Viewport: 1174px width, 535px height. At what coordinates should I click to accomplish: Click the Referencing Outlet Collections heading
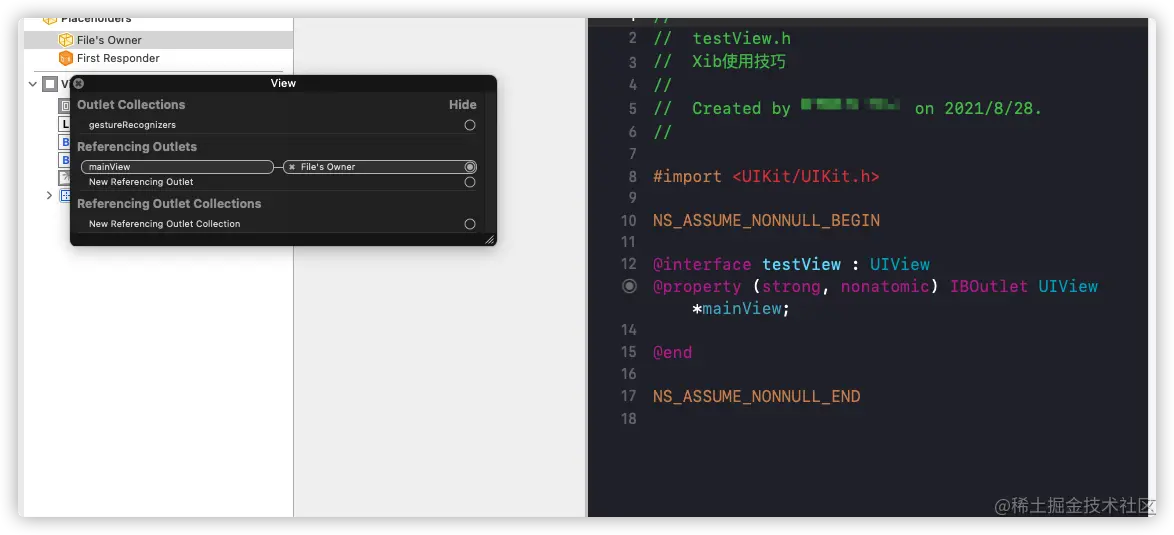coord(169,204)
